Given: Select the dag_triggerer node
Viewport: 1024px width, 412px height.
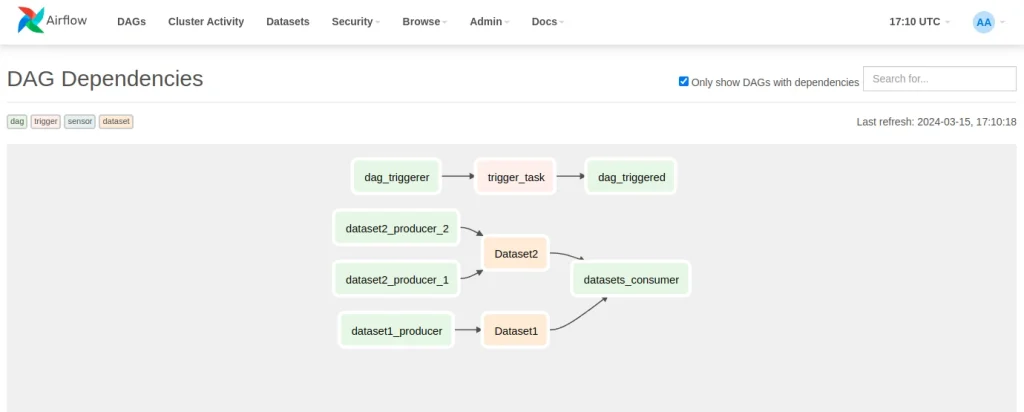Looking at the screenshot, I should (x=396, y=176).
